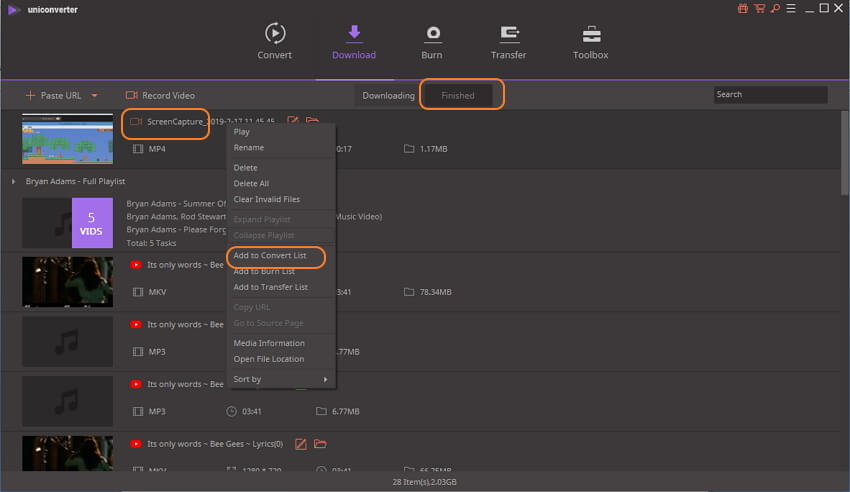Click the gift icon in title bar
The height and width of the screenshot is (492, 850).
coord(743,8)
